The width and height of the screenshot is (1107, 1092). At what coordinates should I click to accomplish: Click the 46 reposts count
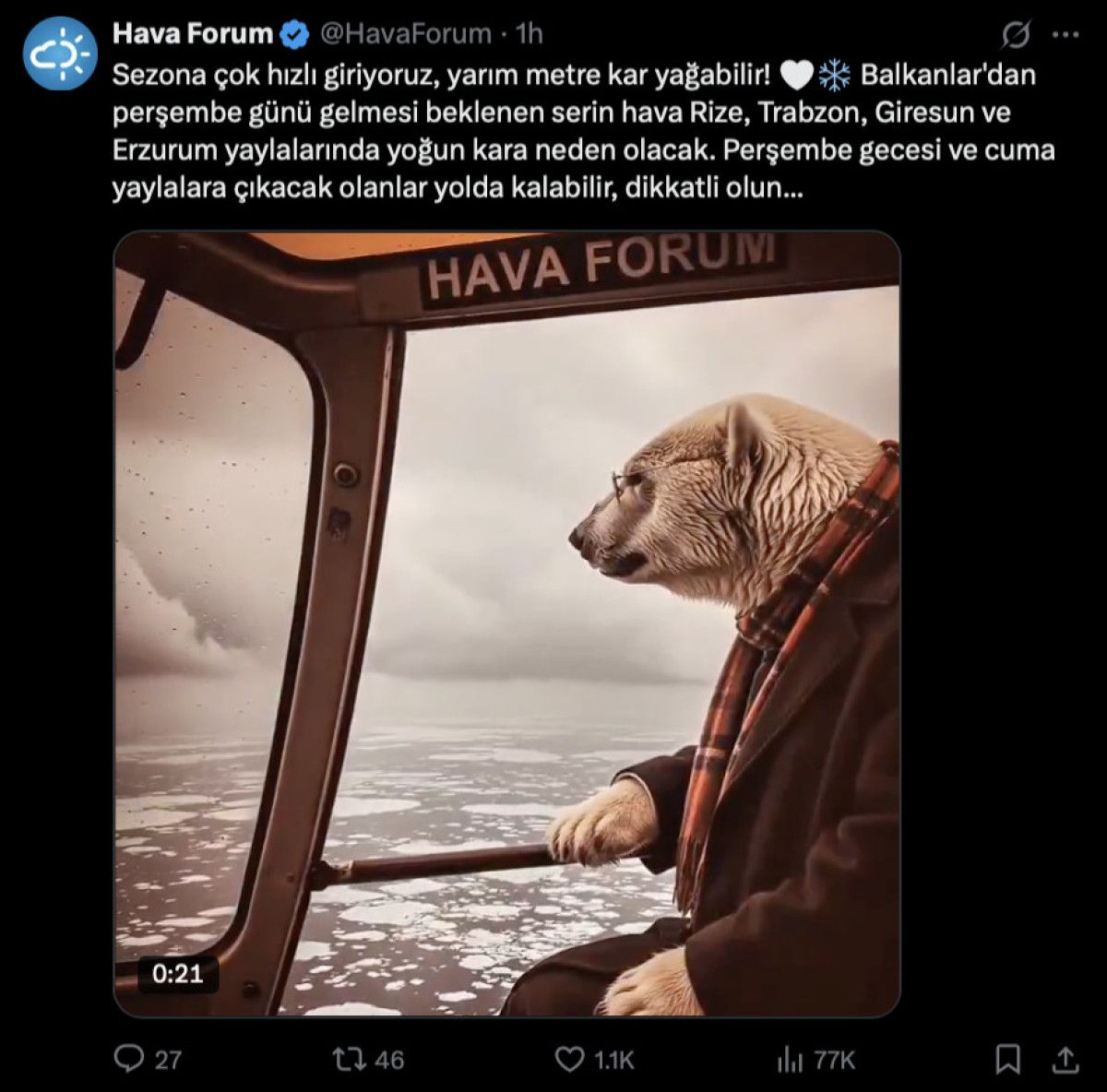click(x=389, y=1061)
